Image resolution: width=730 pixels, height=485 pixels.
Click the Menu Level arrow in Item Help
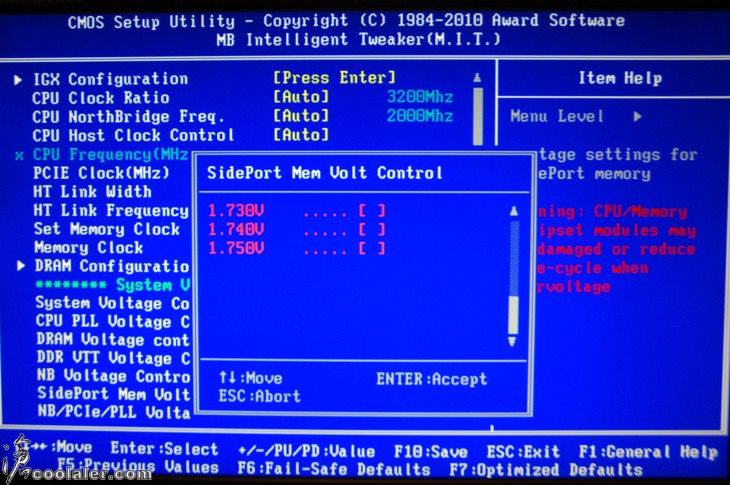(638, 116)
